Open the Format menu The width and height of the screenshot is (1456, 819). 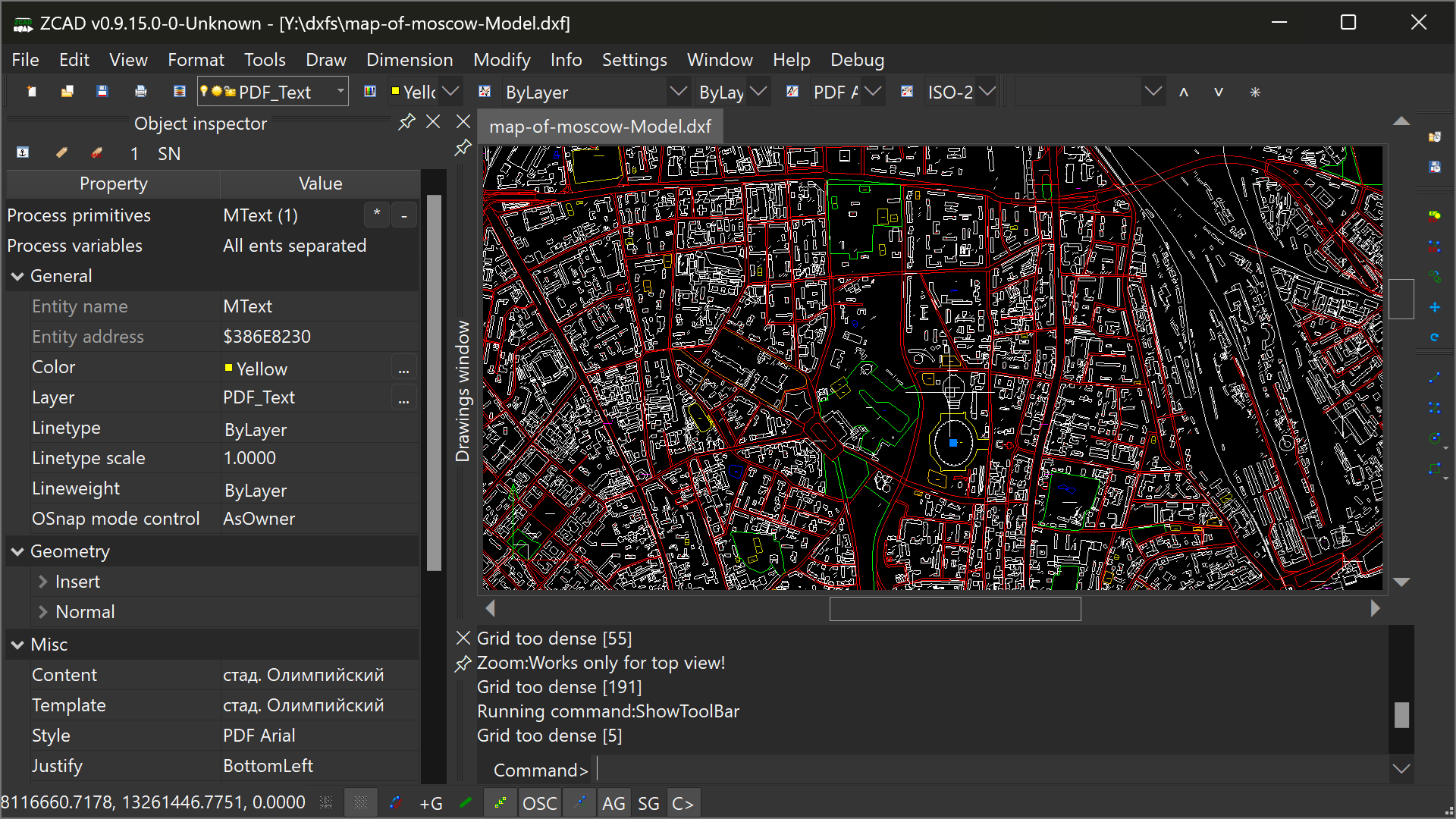click(x=196, y=60)
